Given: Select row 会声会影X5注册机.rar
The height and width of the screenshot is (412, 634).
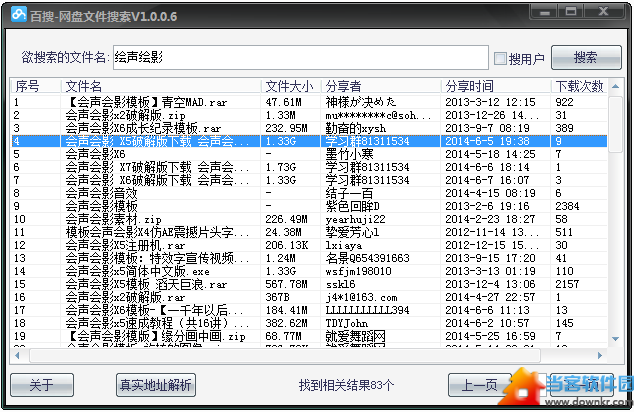Looking at the screenshot, I should click(x=309, y=245).
